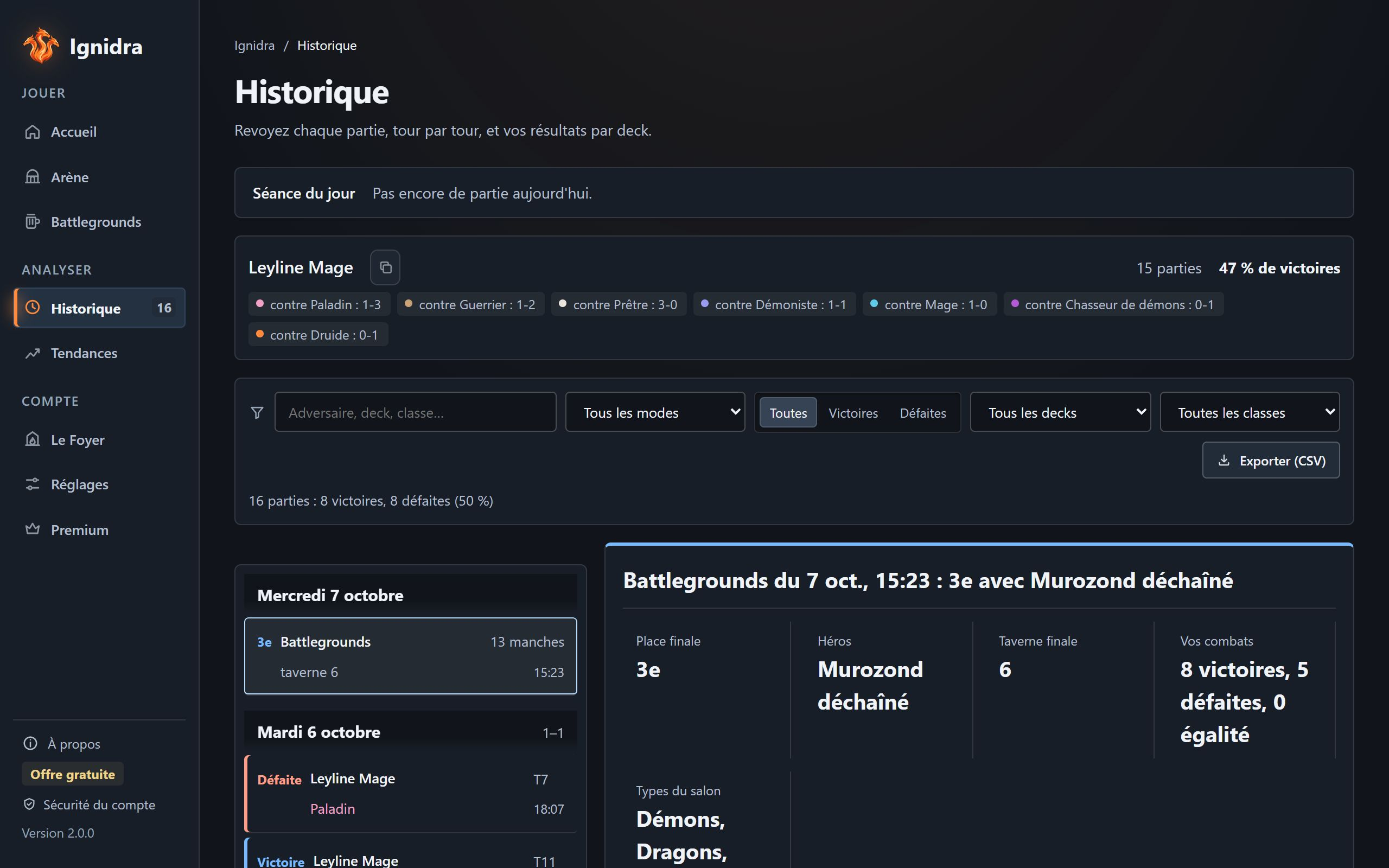Open the Battlegrounds mug icon
The height and width of the screenshot is (868, 1389).
33,221
